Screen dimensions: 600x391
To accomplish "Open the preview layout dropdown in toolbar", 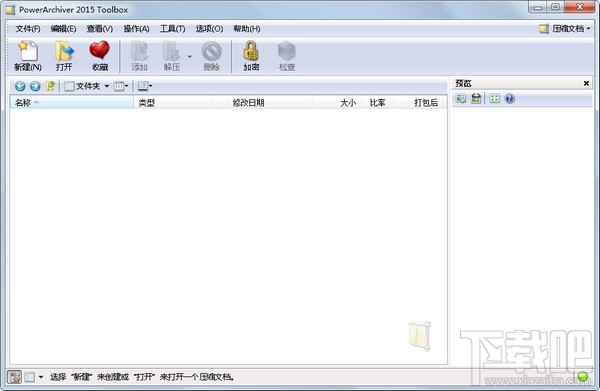I will (145, 86).
